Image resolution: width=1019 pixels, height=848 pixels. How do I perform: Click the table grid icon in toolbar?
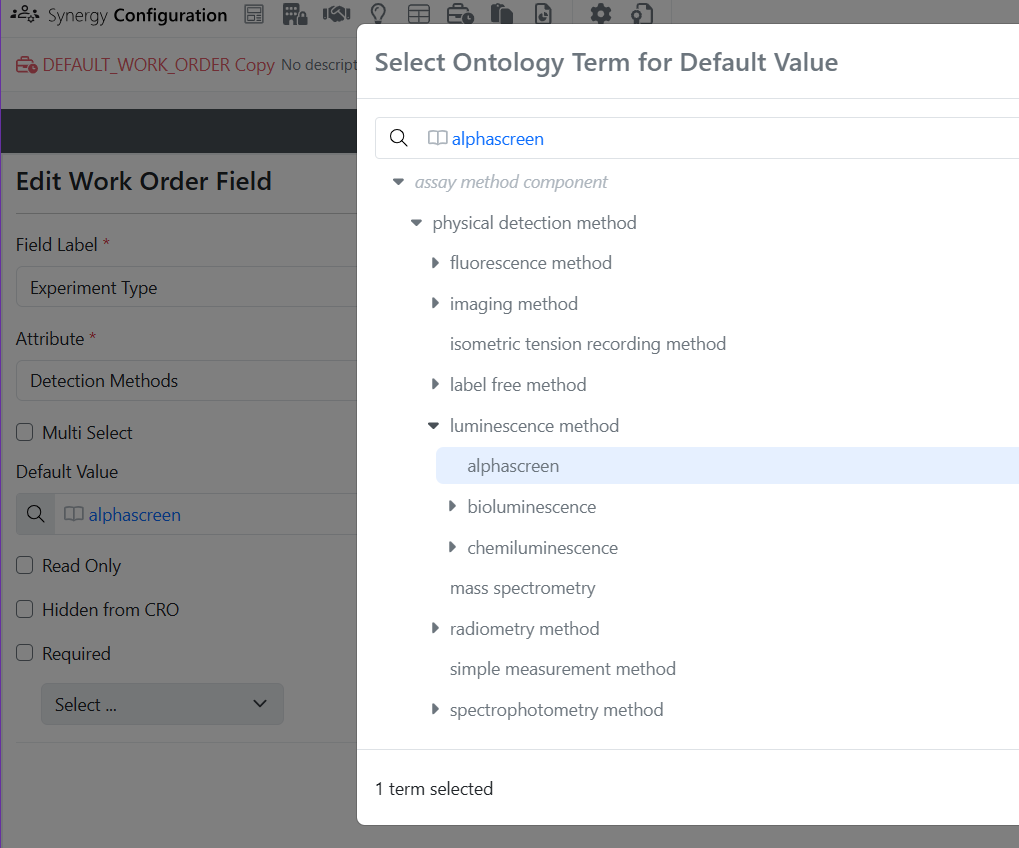[419, 14]
